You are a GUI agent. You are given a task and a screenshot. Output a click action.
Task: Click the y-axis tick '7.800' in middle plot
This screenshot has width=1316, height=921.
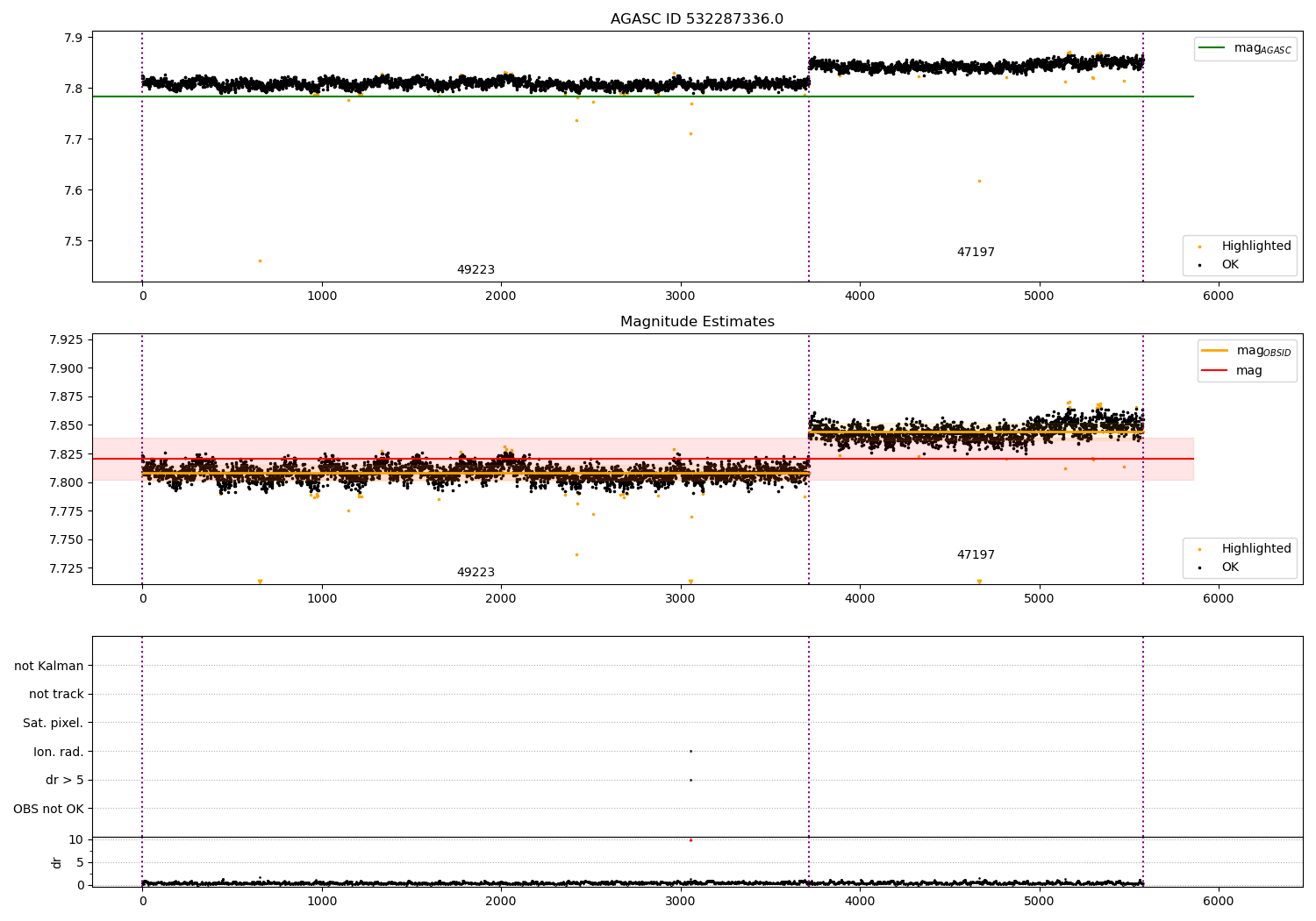[66, 482]
